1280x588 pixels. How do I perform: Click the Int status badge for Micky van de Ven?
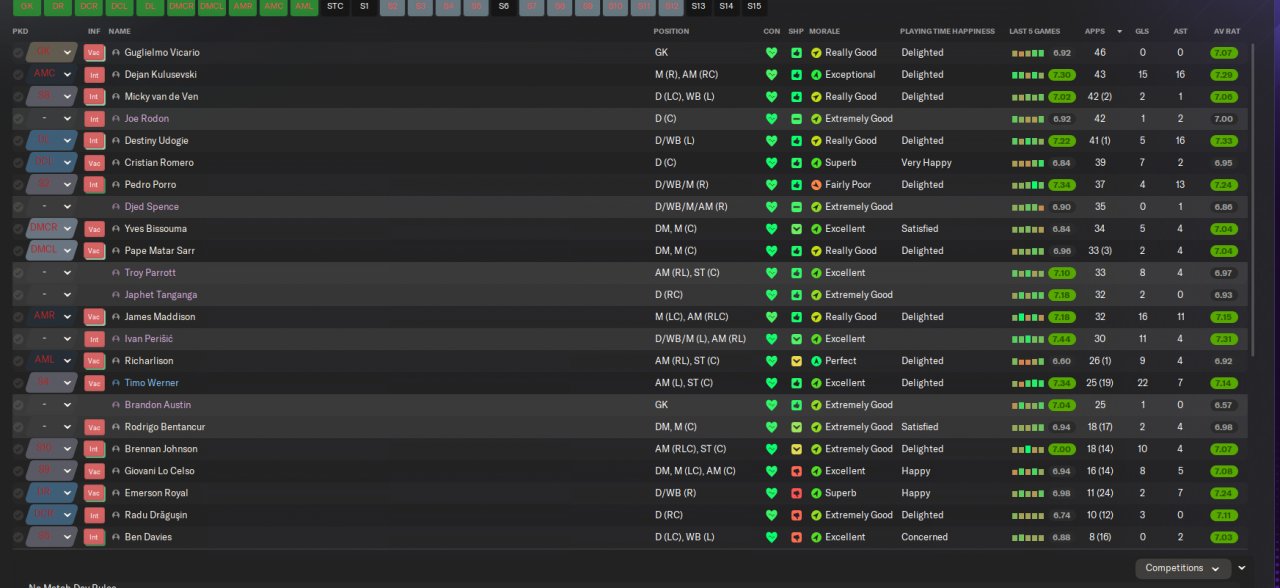coord(94,96)
